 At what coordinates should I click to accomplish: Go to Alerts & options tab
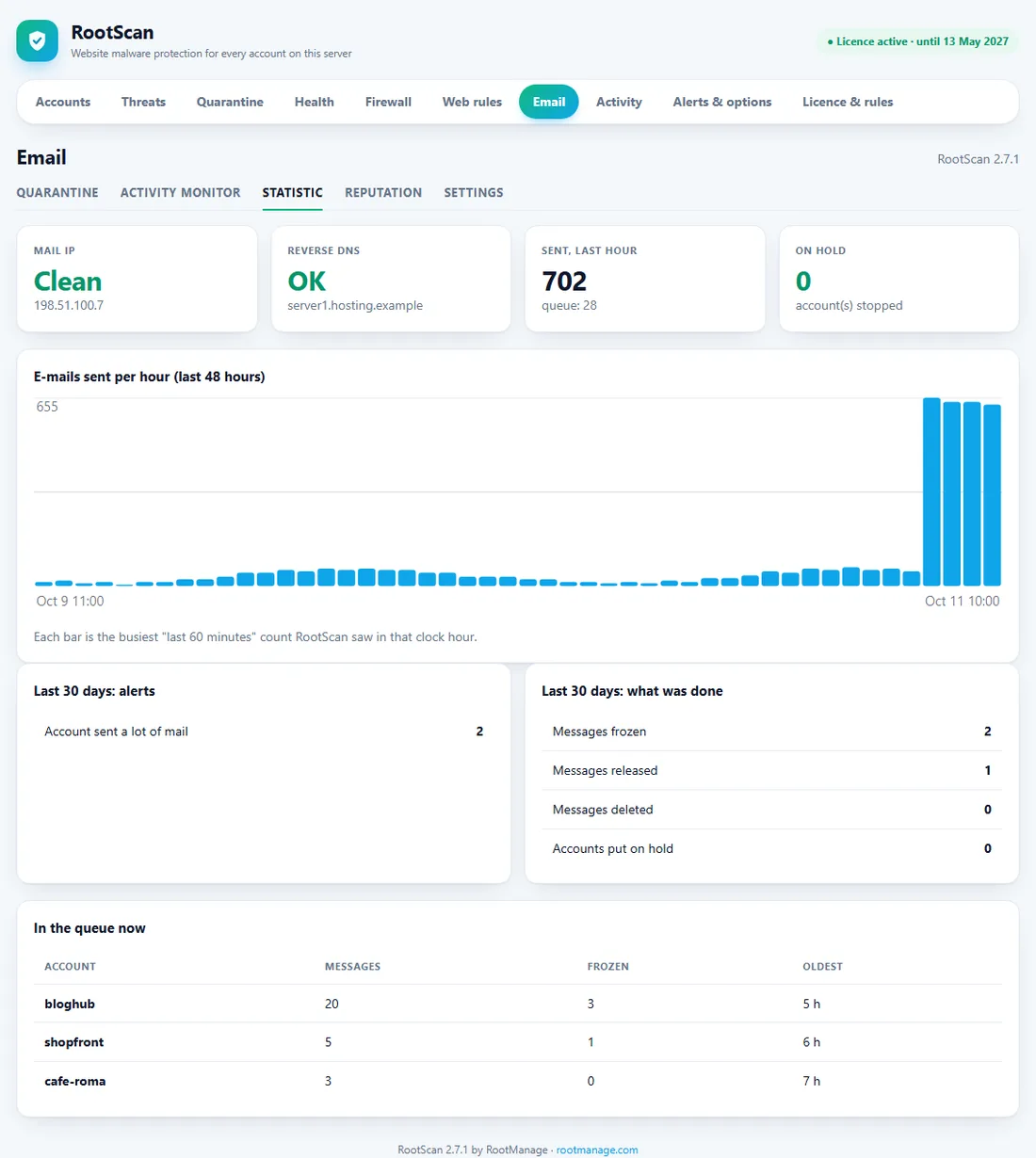point(722,102)
